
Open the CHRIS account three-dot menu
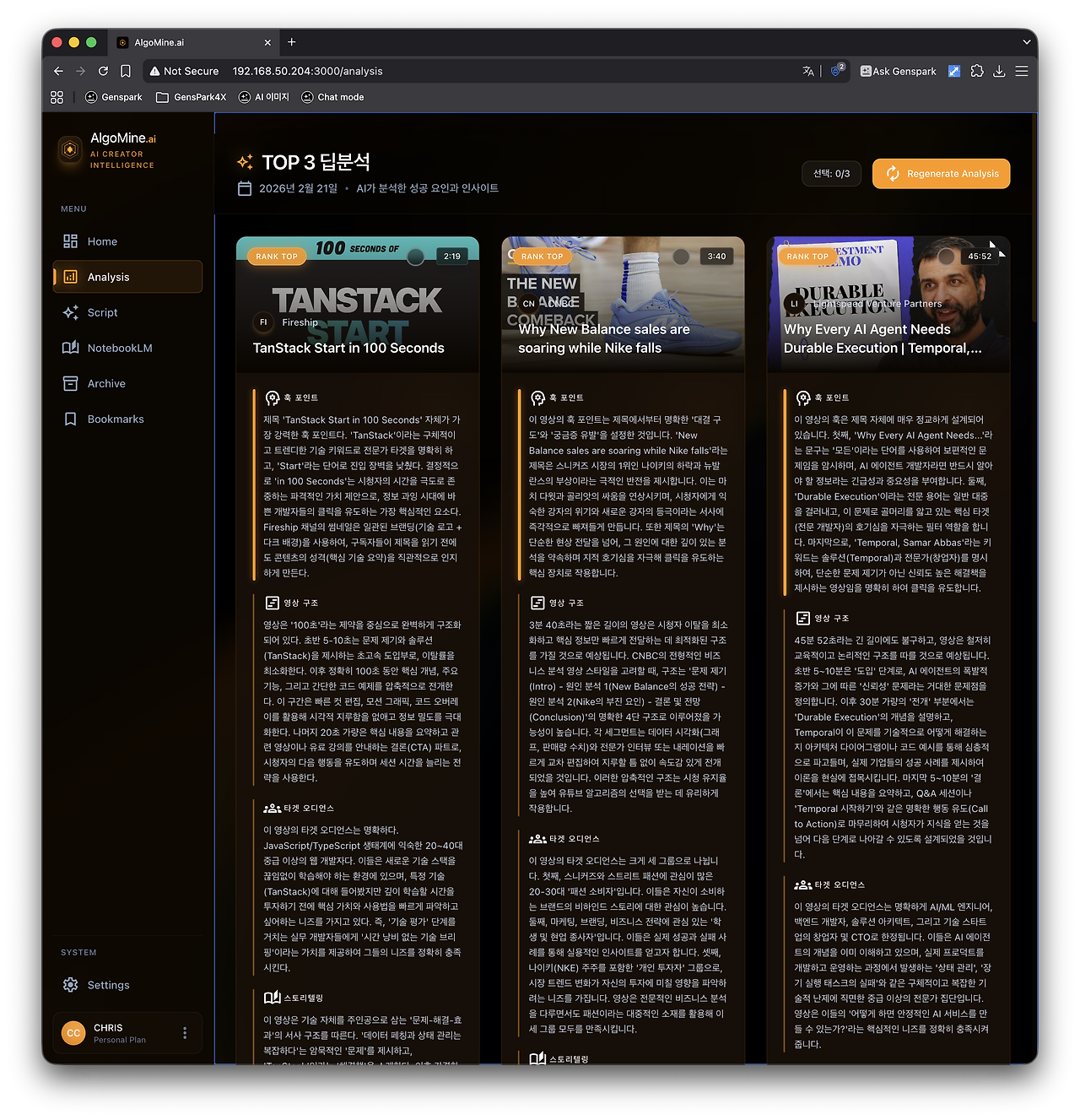(185, 1032)
